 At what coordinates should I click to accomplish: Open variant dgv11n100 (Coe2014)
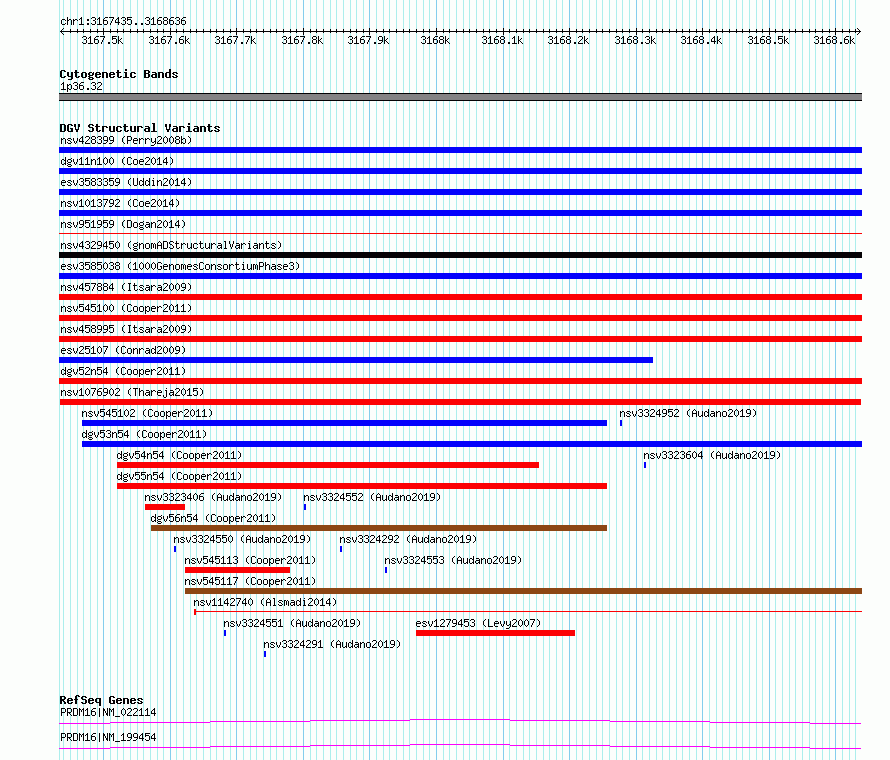(117, 161)
